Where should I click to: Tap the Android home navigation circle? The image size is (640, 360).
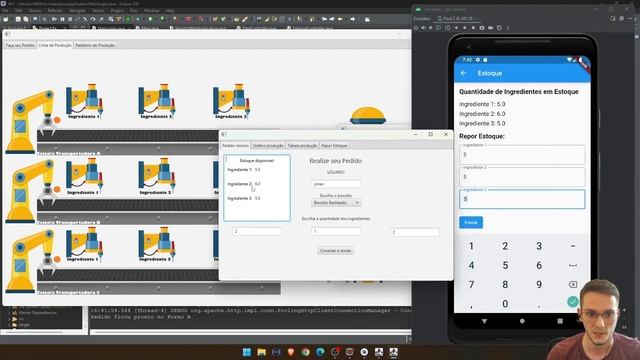tap(522, 321)
